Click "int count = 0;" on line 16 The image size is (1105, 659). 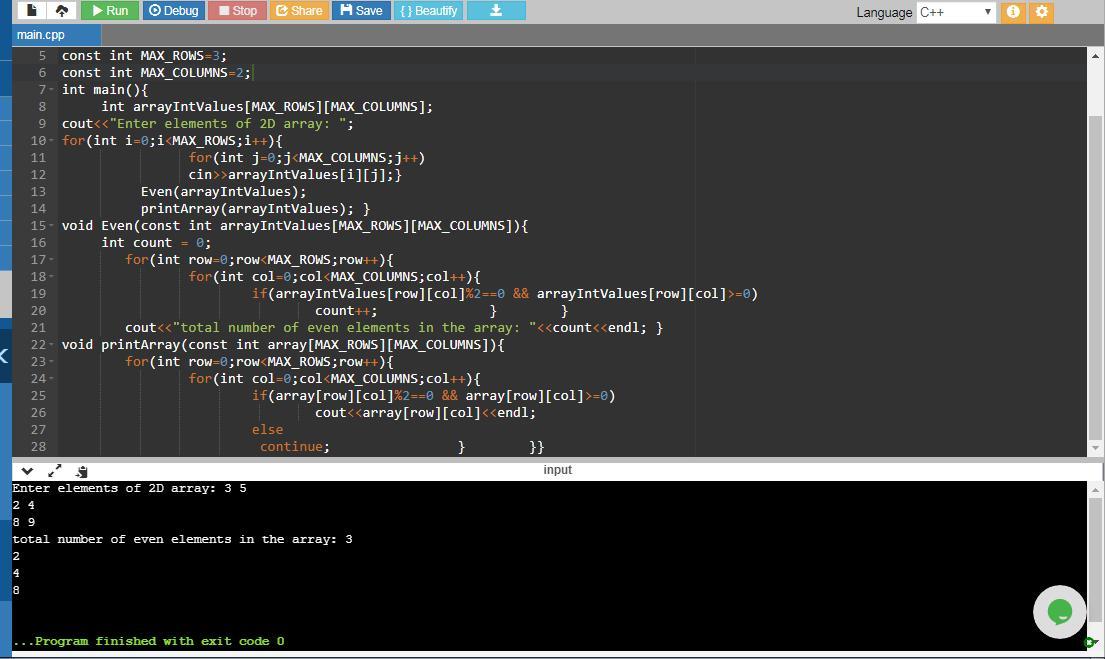click(x=156, y=242)
